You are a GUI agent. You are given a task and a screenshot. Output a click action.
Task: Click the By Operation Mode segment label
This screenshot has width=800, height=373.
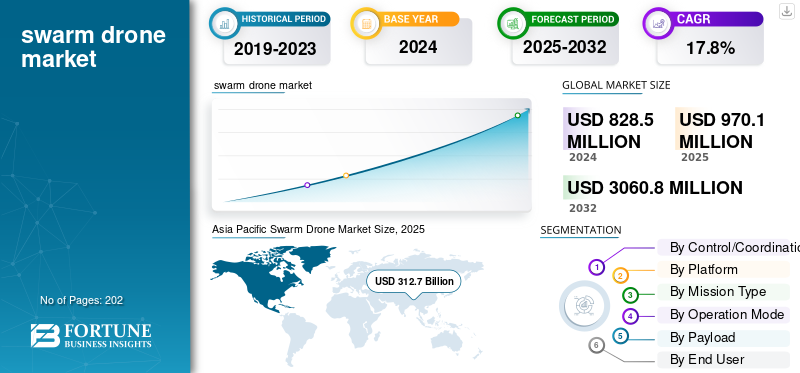(727, 314)
